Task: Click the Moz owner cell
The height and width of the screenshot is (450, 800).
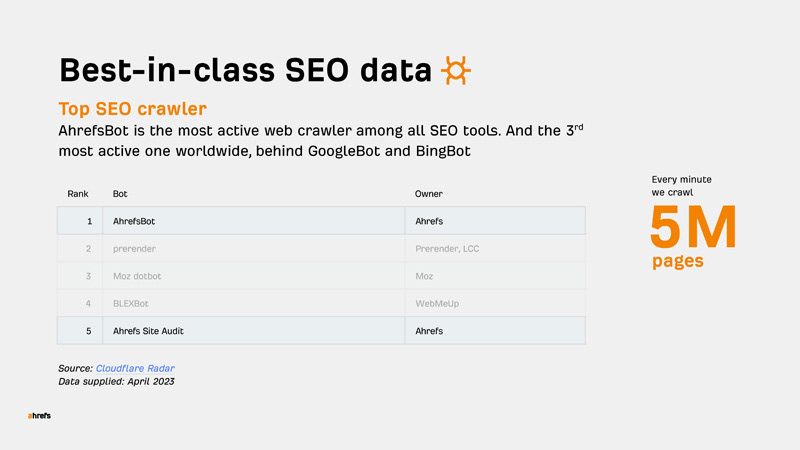Action: pyautogui.click(x=424, y=276)
